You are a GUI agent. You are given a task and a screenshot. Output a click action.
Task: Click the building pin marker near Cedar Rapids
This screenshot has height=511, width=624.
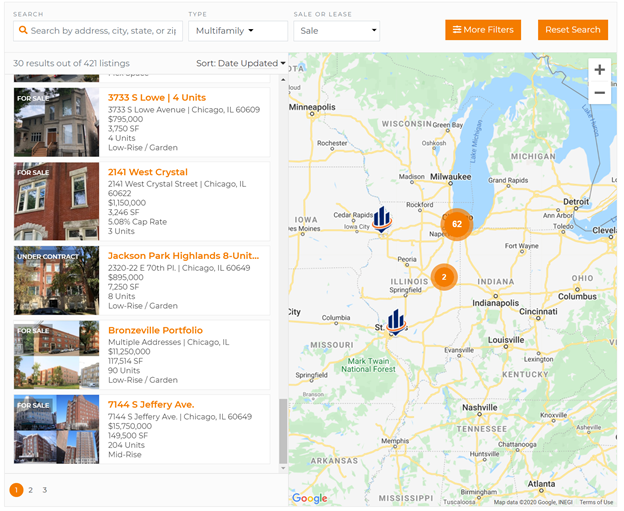coord(381,218)
